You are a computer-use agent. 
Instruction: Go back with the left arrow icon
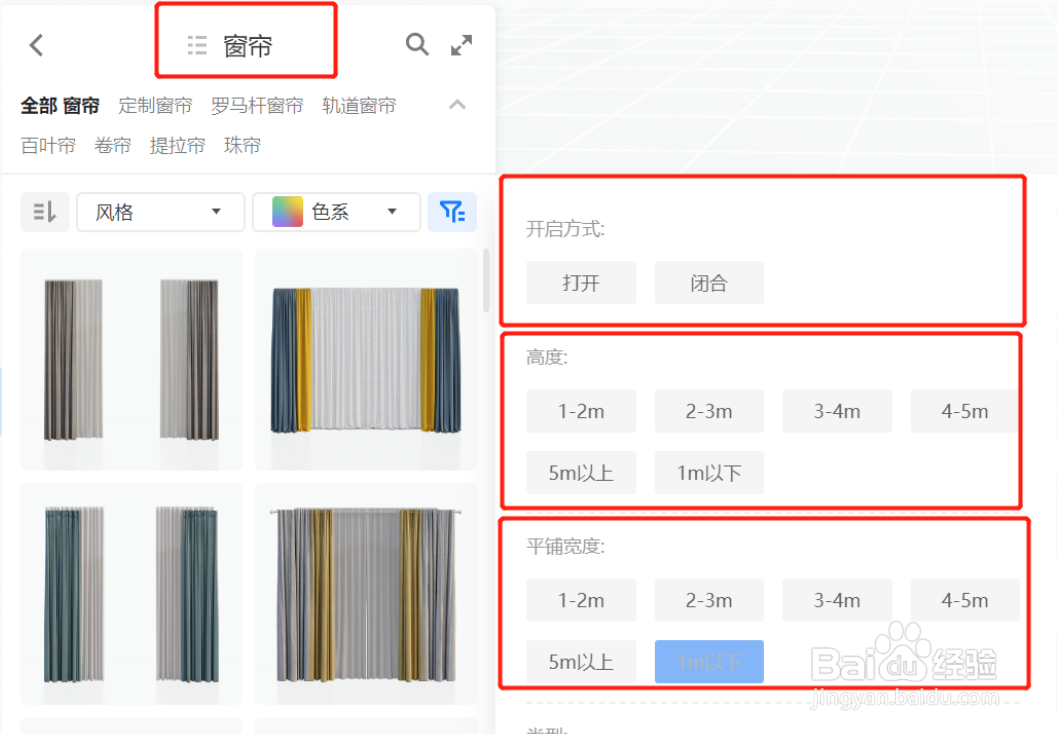(36, 45)
